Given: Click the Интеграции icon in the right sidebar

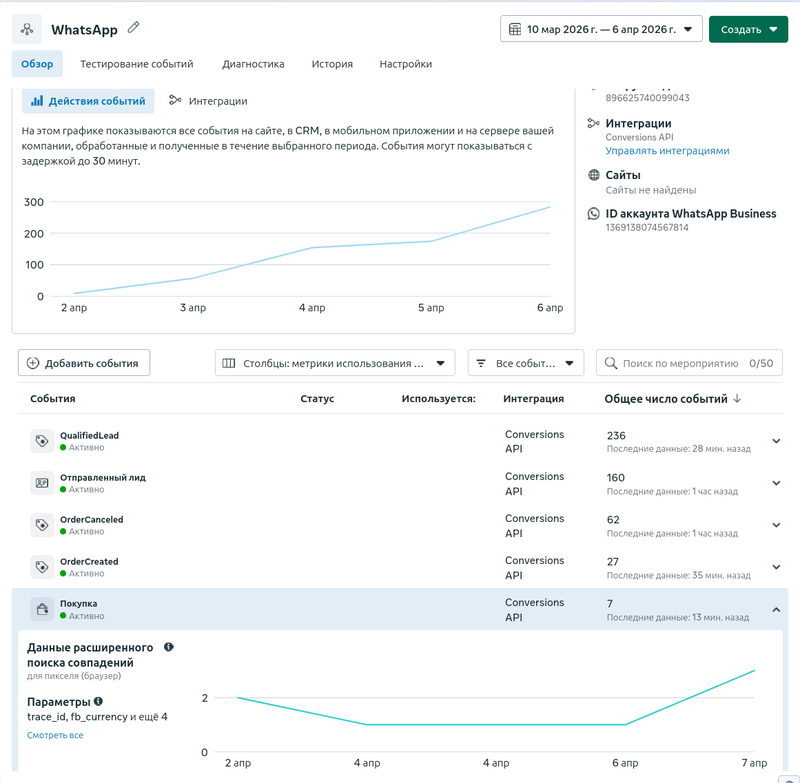Looking at the screenshot, I should point(593,123).
